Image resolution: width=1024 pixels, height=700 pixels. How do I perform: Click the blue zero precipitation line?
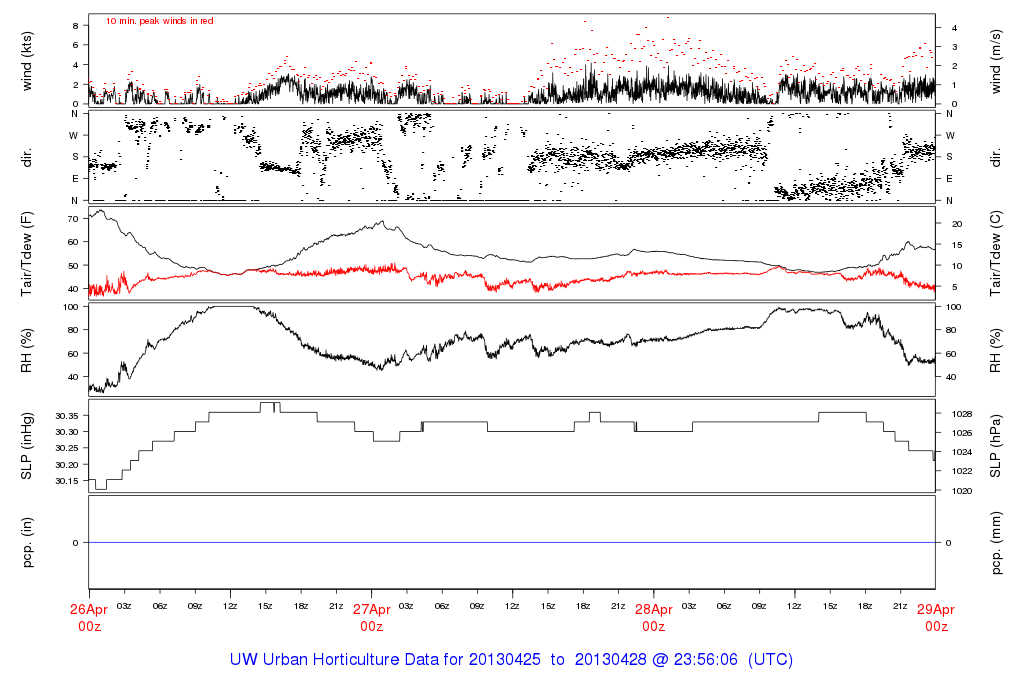[x=512, y=543]
